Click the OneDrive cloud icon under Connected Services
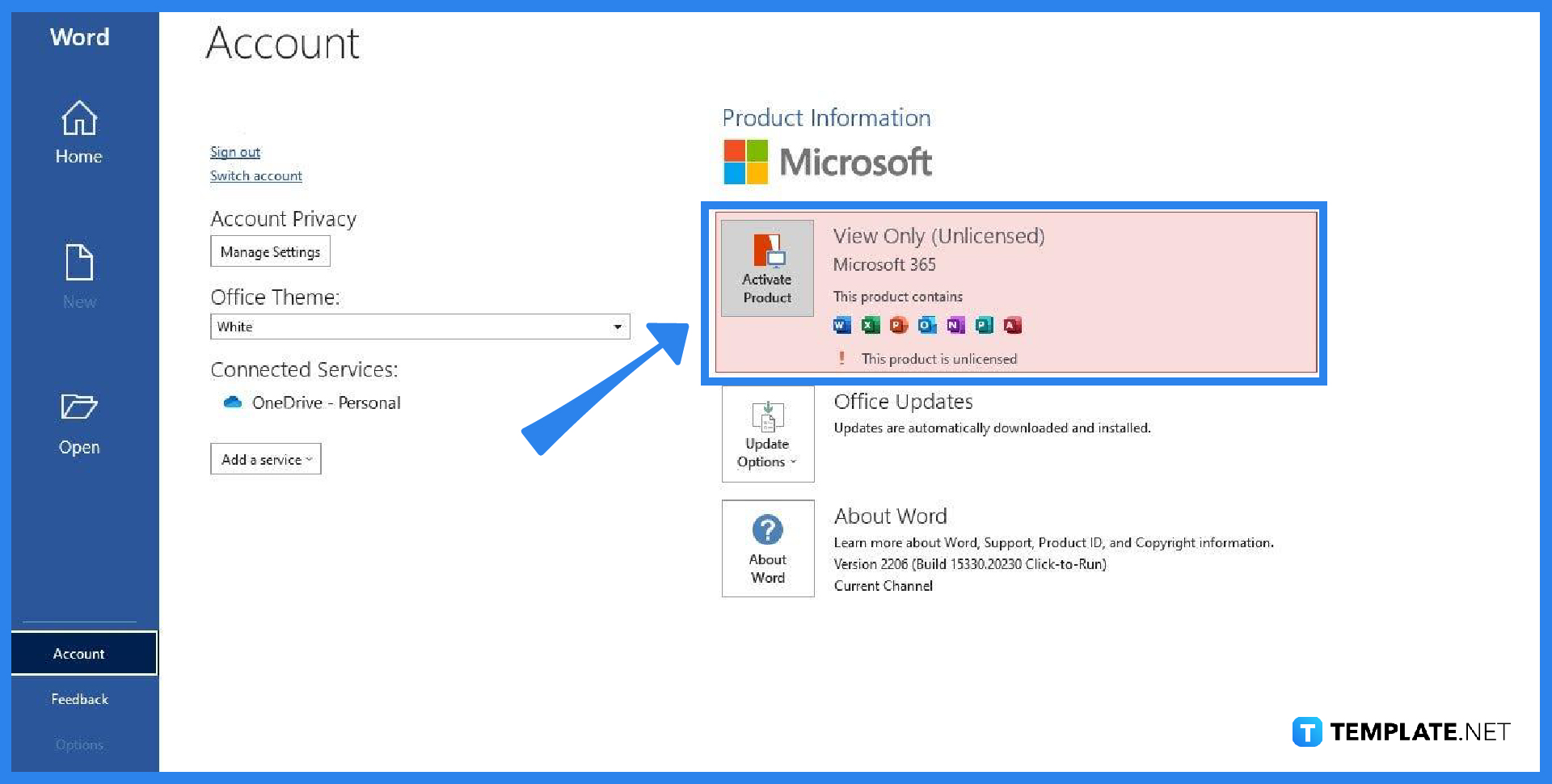The height and width of the screenshot is (784, 1552). [x=232, y=403]
